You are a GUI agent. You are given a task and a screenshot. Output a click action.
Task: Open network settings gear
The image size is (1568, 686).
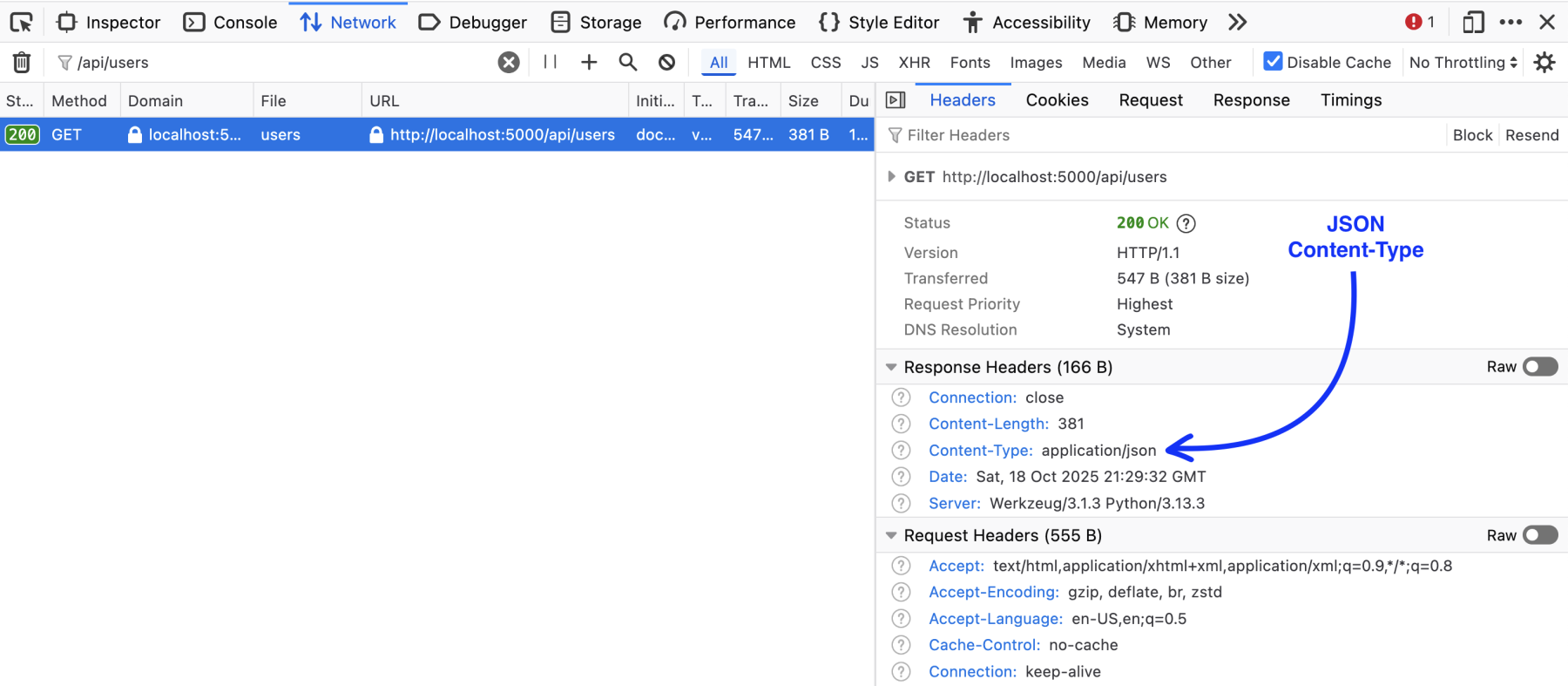click(1544, 62)
